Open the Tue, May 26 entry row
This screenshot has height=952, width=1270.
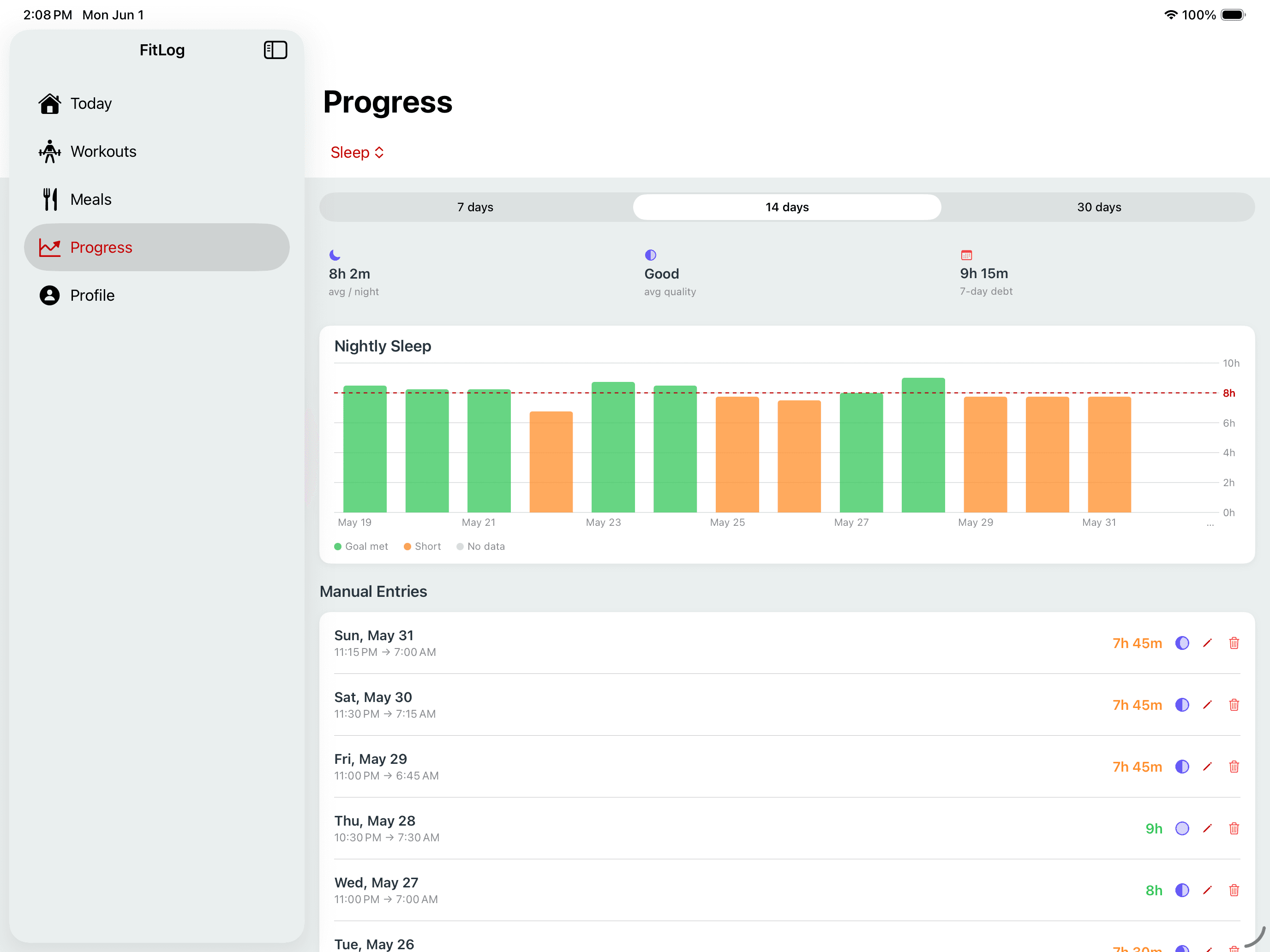786,936
